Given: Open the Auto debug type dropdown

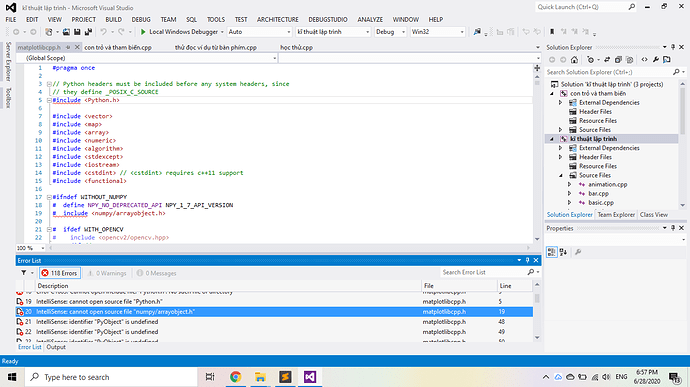Looking at the screenshot, I should (259, 32).
